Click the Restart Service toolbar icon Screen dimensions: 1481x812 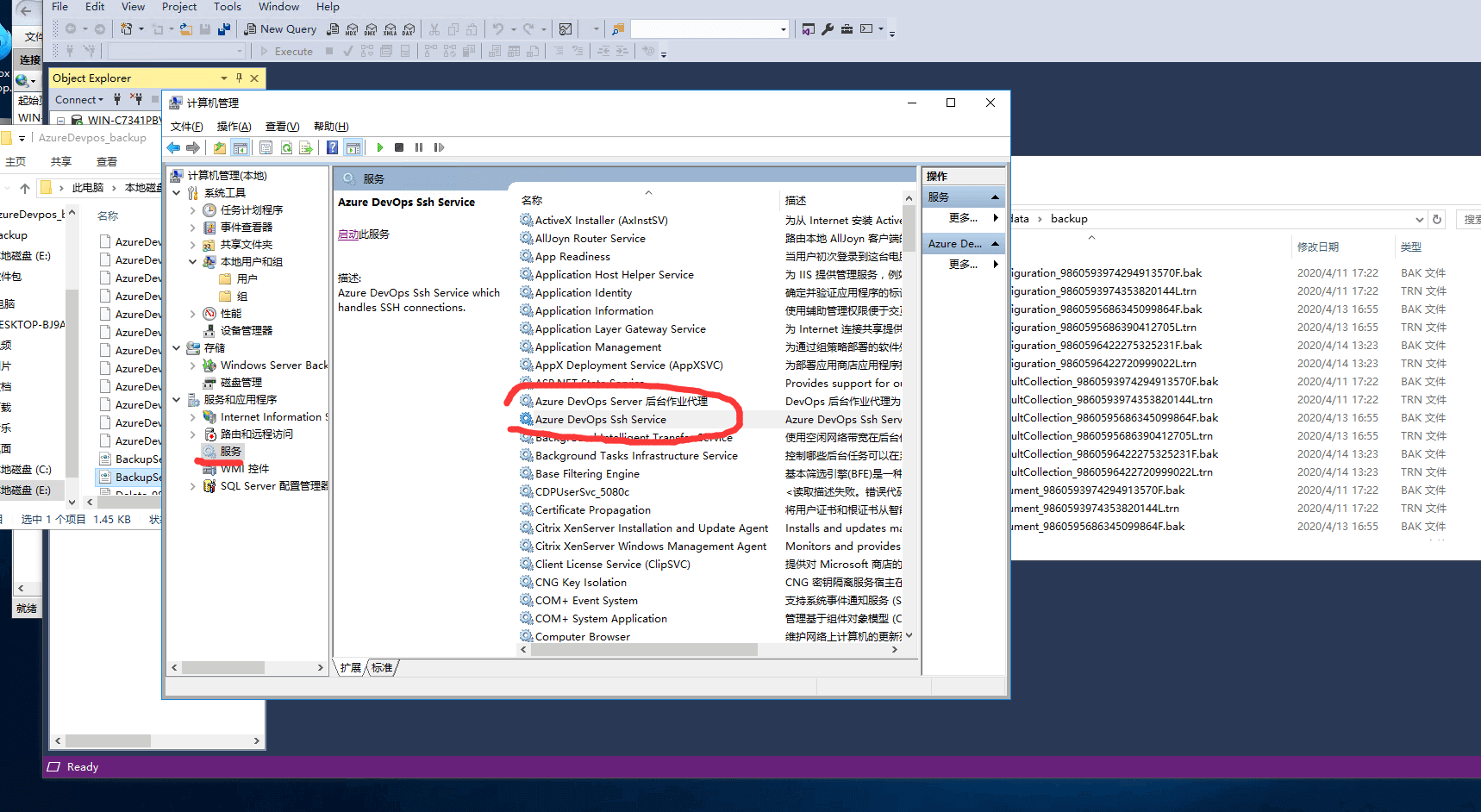pyautogui.click(x=439, y=147)
